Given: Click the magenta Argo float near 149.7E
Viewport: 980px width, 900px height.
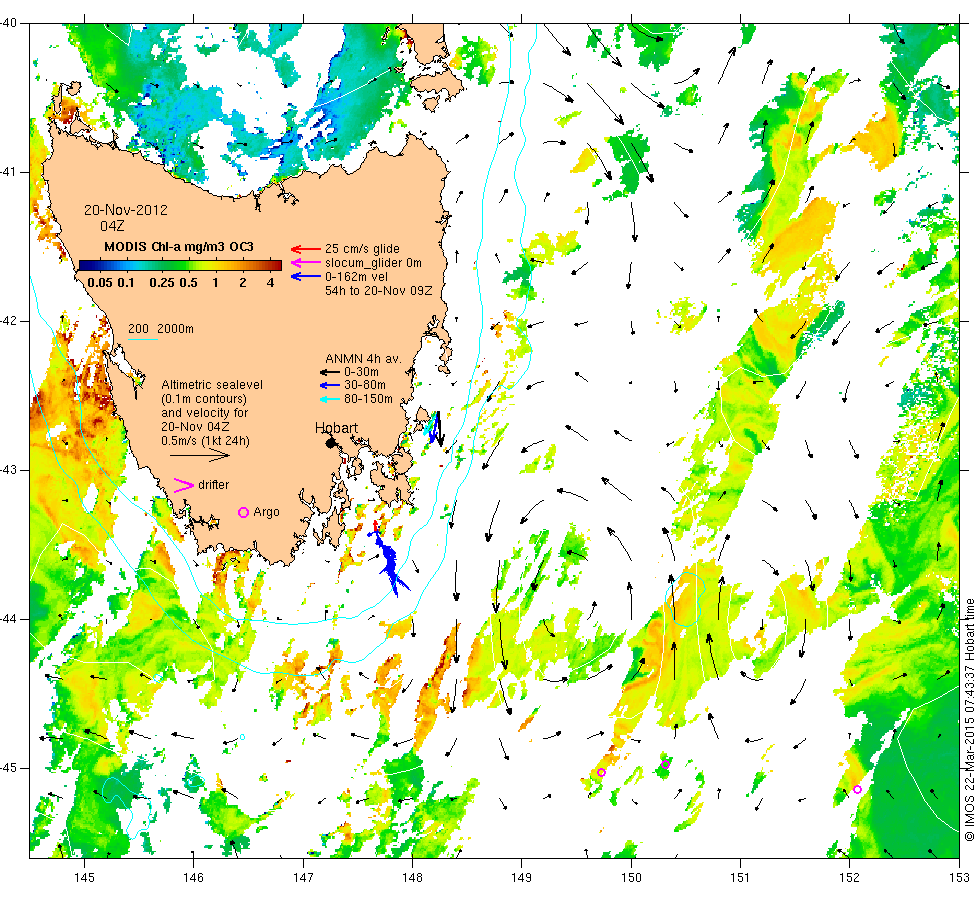Looking at the screenshot, I should tap(601, 772).
